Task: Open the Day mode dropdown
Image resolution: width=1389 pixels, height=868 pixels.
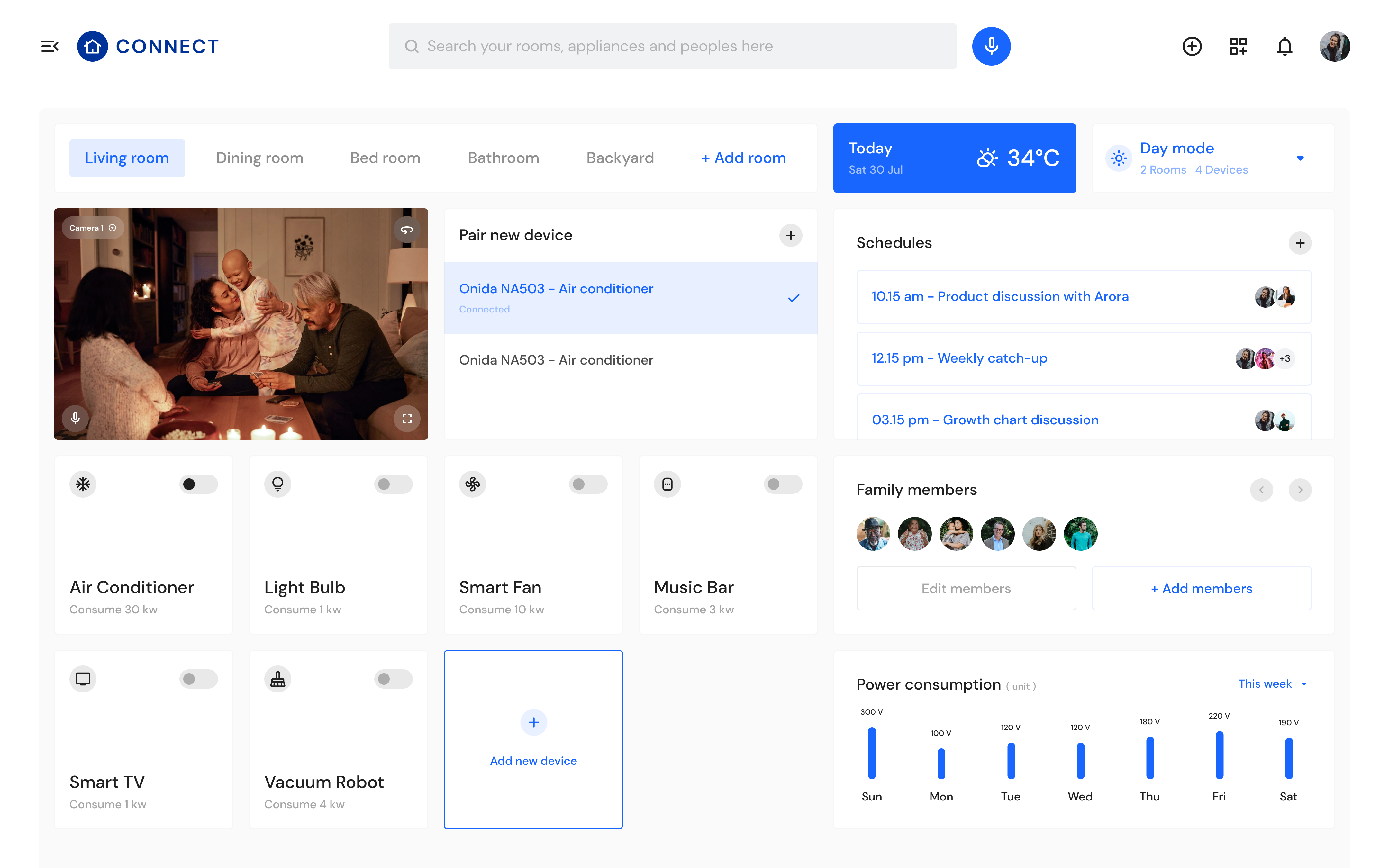Action: click(x=1300, y=158)
